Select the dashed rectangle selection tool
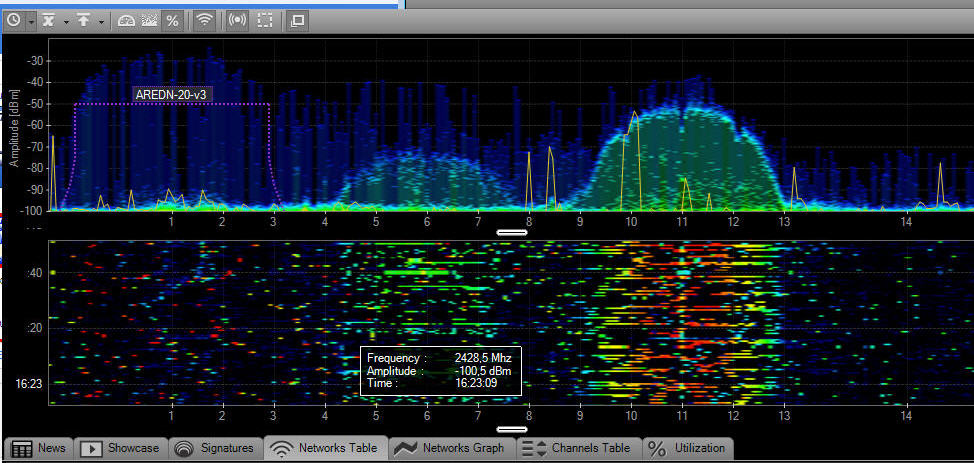The image size is (974, 463). pos(265,21)
